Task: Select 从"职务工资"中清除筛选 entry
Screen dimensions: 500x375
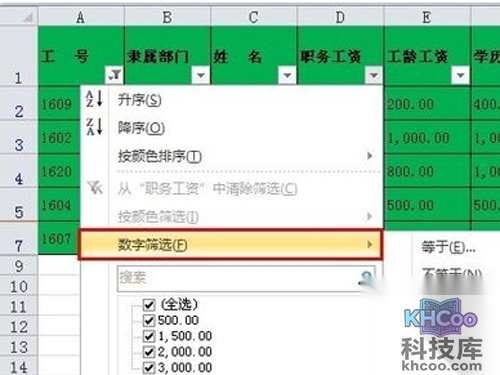Action: (x=231, y=189)
